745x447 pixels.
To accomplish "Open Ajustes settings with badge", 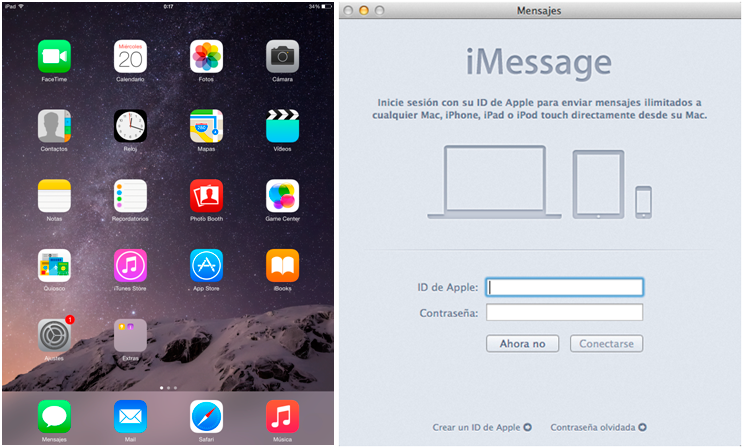I will pyautogui.click(x=54, y=336).
